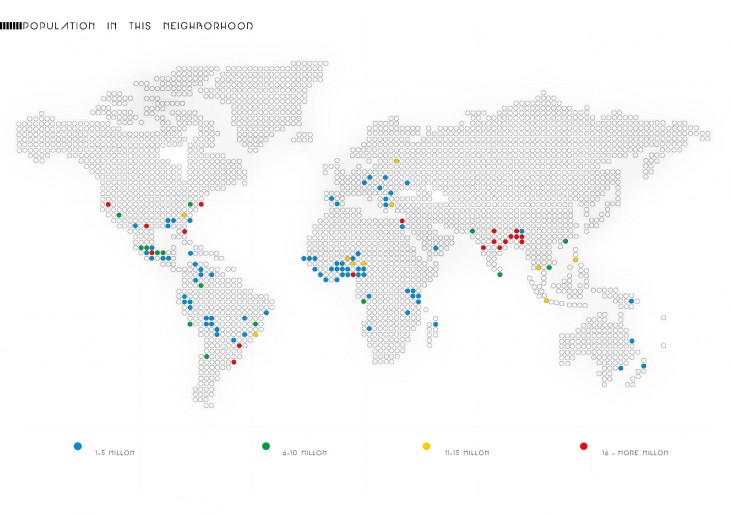Select the green dot in eastern China
The height and width of the screenshot is (516, 730).
[565, 241]
